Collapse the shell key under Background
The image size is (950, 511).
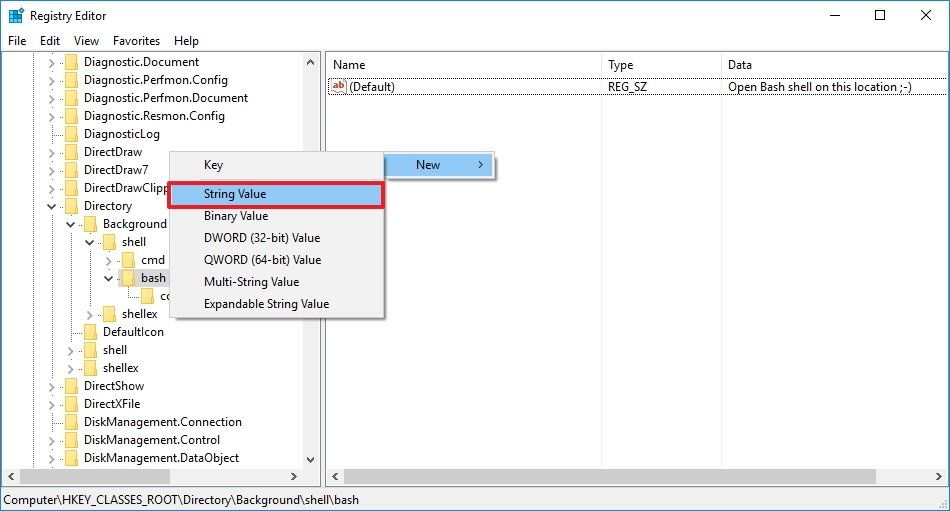(x=90, y=242)
